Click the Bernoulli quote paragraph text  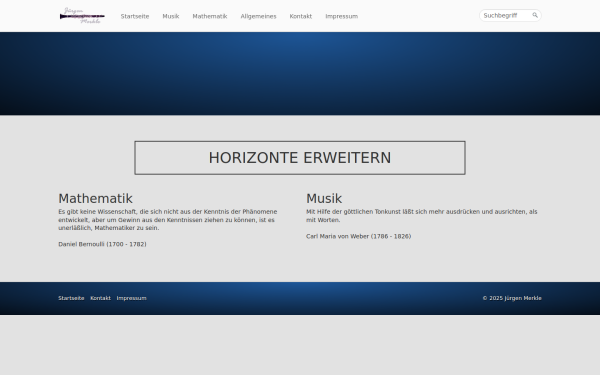tap(168, 220)
